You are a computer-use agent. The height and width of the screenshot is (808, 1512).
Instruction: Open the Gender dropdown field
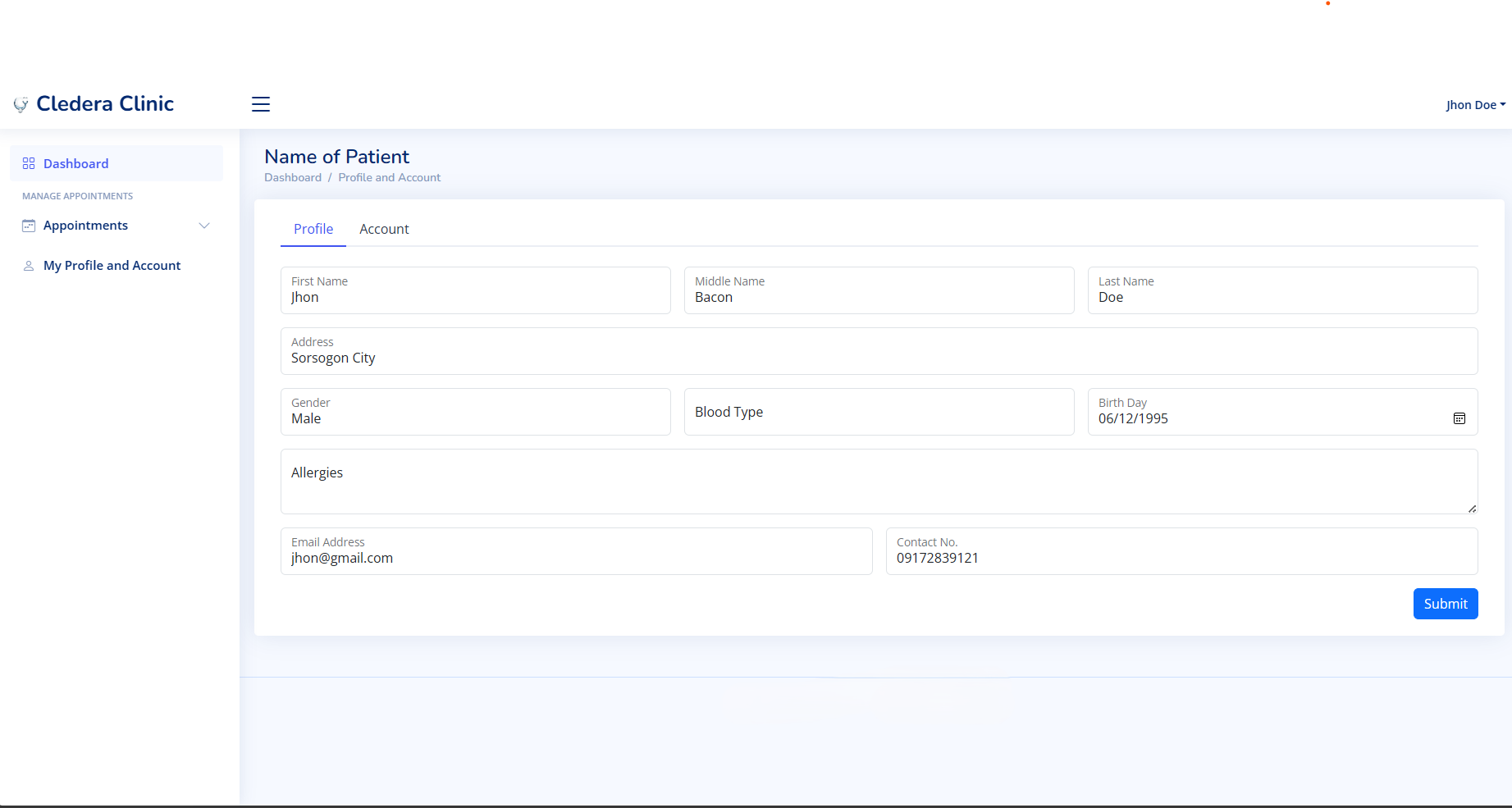click(475, 412)
